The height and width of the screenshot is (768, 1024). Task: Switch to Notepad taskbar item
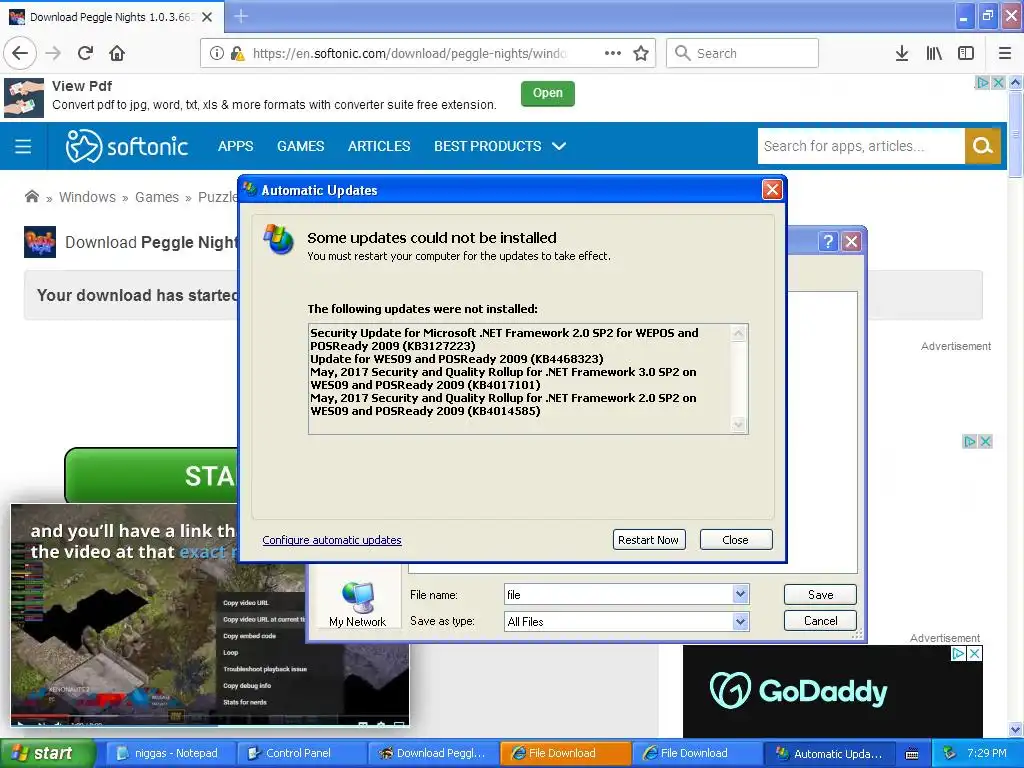tap(169, 754)
